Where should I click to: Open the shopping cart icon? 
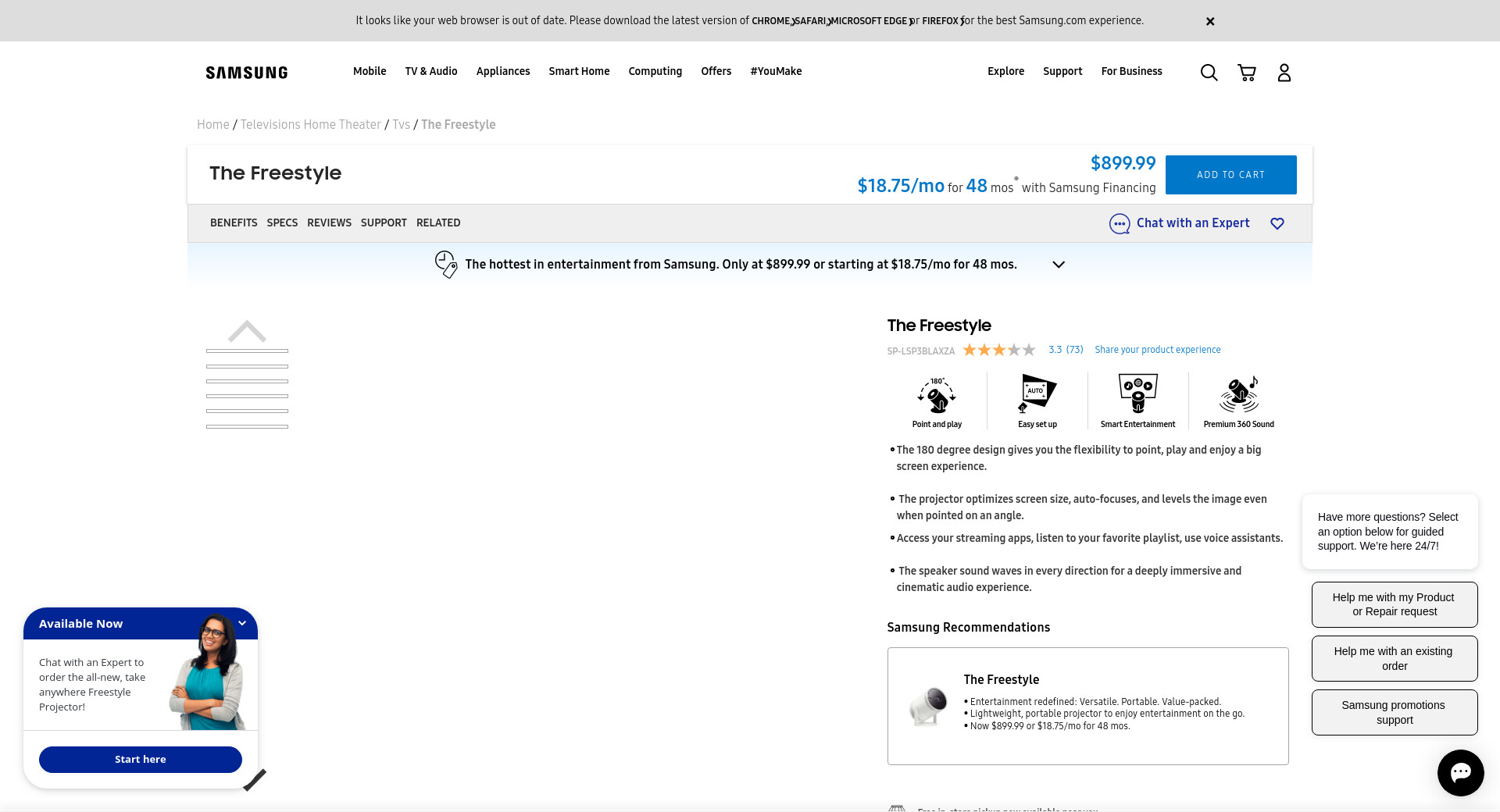click(1247, 73)
